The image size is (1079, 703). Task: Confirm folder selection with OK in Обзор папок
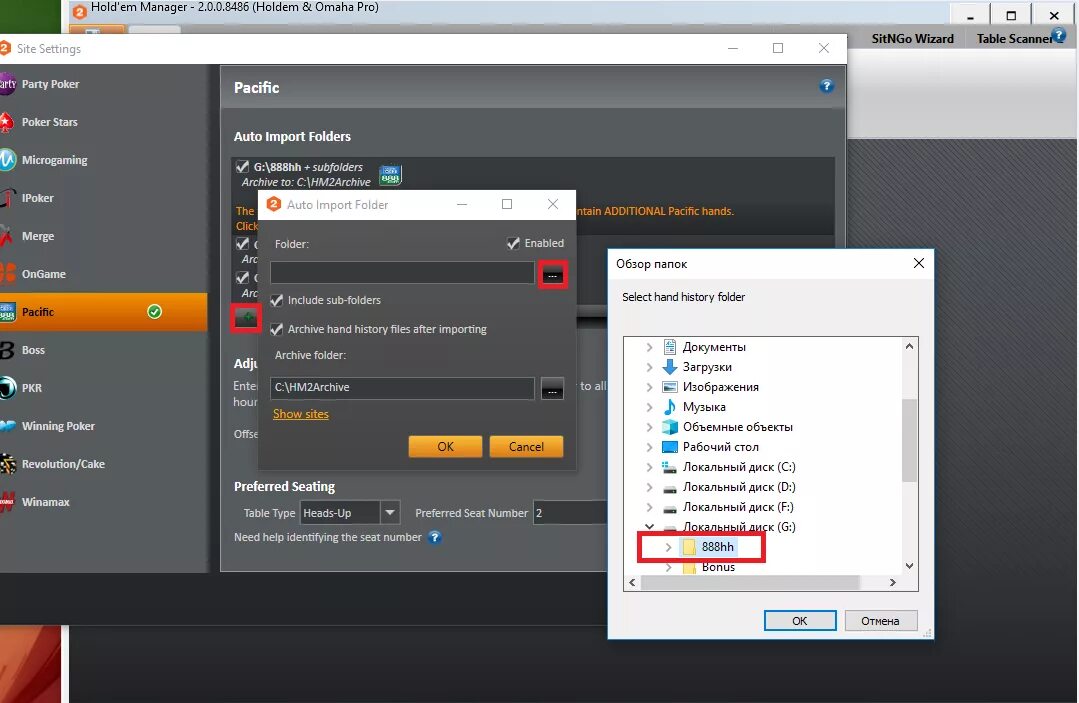(x=800, y=620)
